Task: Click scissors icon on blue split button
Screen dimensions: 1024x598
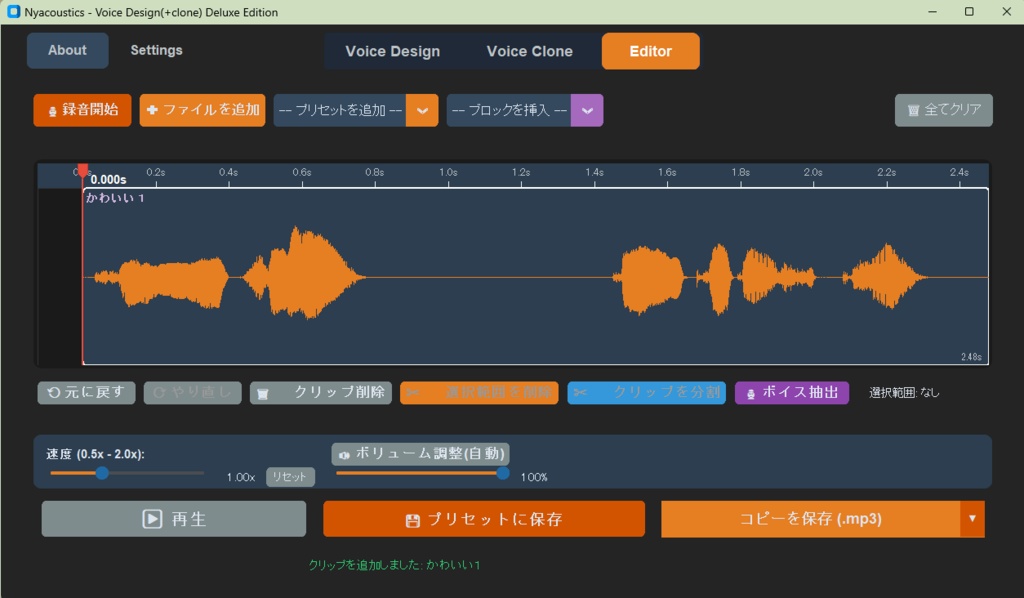Action: coord(580,392)
